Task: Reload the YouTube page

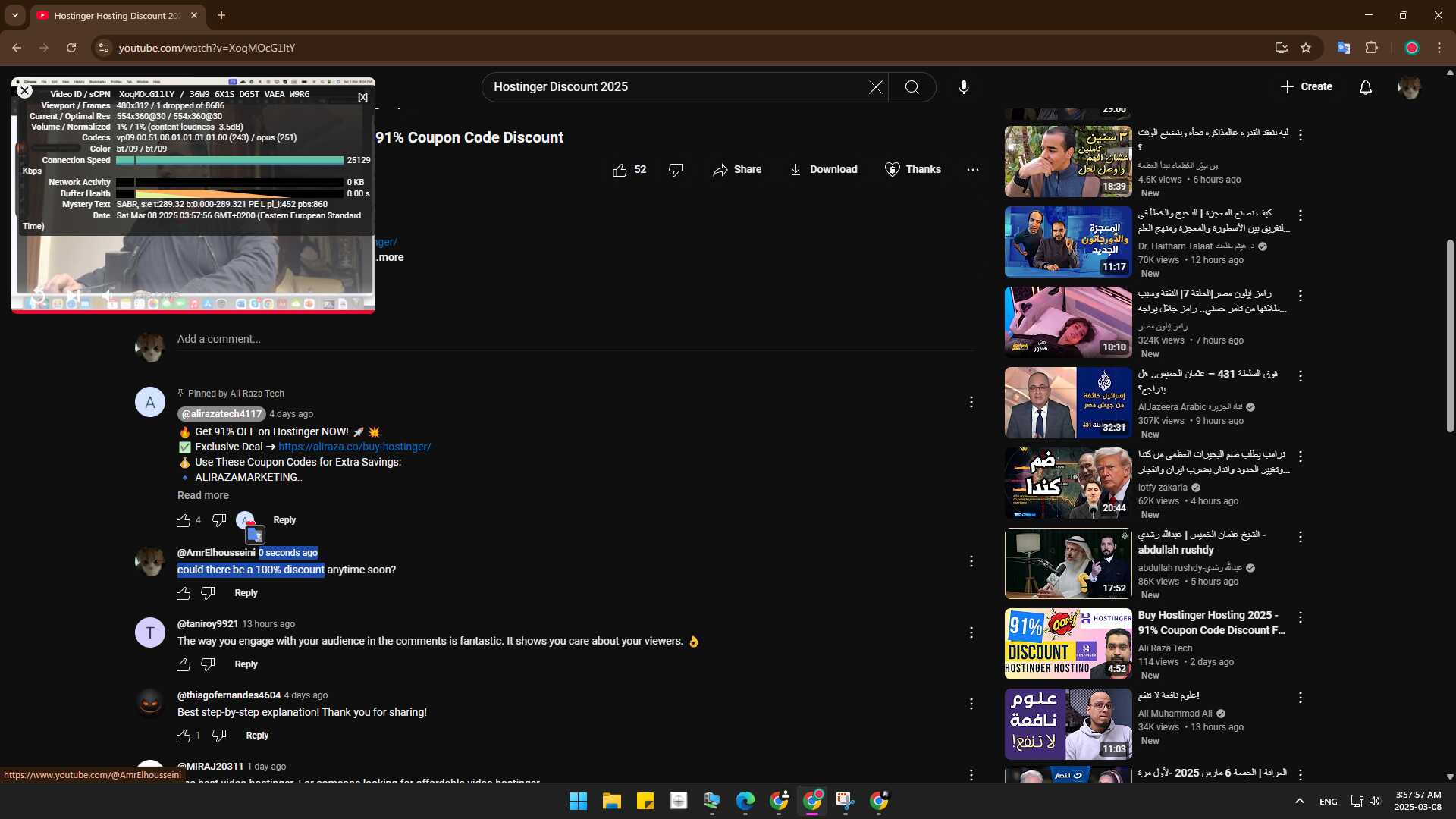Action: click(x=71, y=48)
